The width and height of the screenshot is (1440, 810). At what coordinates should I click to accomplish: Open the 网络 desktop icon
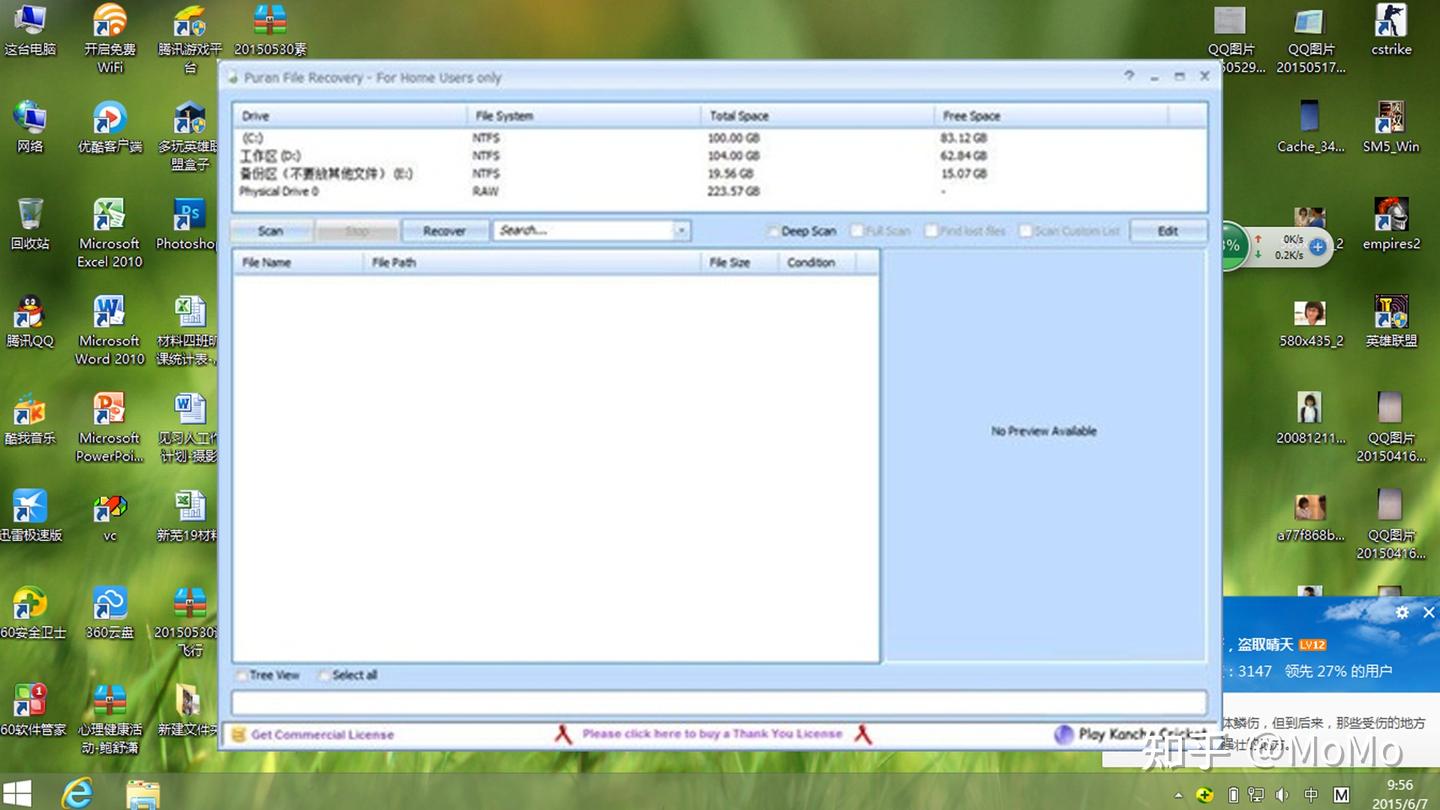pos(30,127)
